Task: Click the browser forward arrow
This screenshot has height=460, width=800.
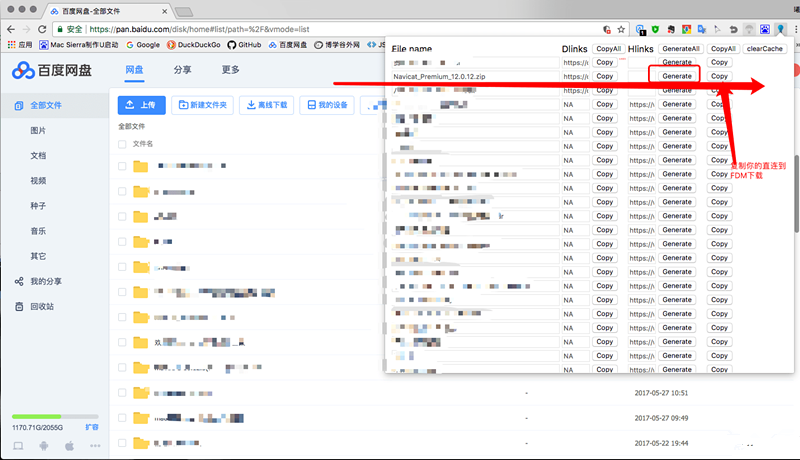Action: (x=27, y=30)
